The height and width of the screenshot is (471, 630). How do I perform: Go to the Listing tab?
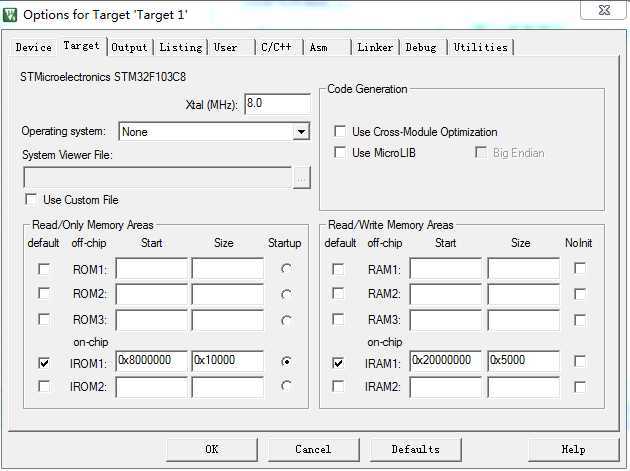point(181,47)
